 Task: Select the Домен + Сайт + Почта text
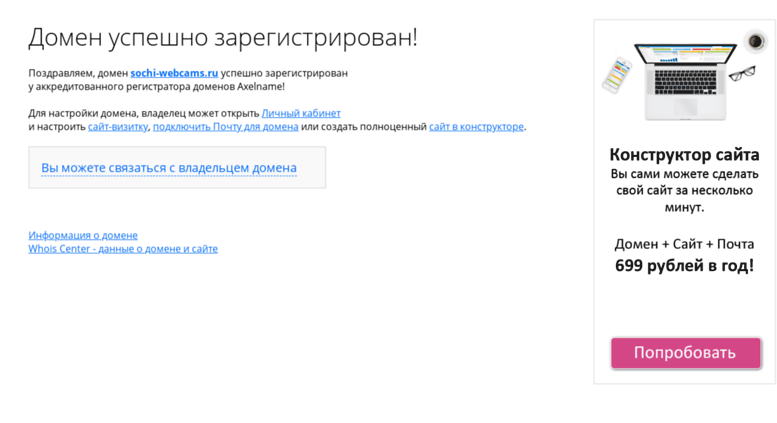(684, 244)
